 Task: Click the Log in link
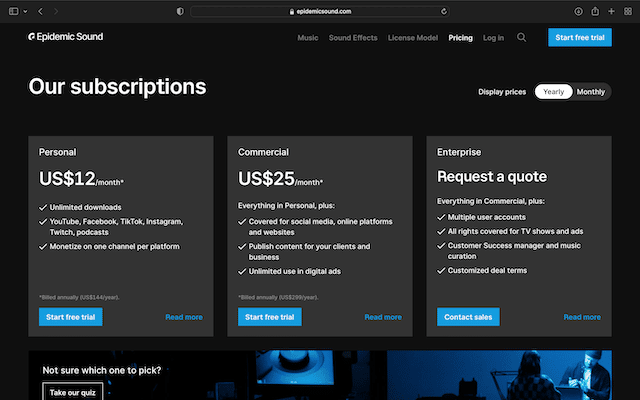click(x=493, y=38)
